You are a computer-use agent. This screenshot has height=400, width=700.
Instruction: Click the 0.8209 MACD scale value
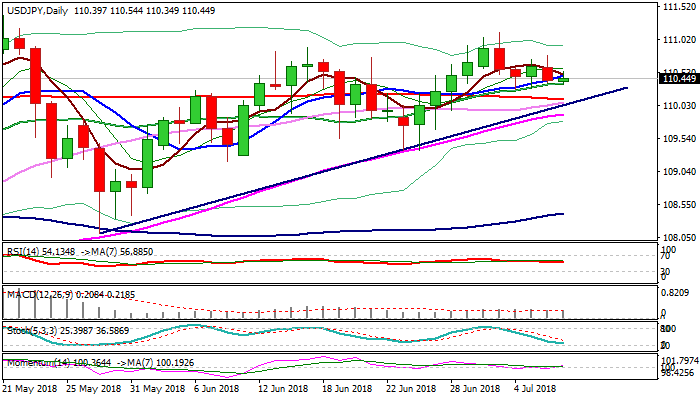[679, 293]
